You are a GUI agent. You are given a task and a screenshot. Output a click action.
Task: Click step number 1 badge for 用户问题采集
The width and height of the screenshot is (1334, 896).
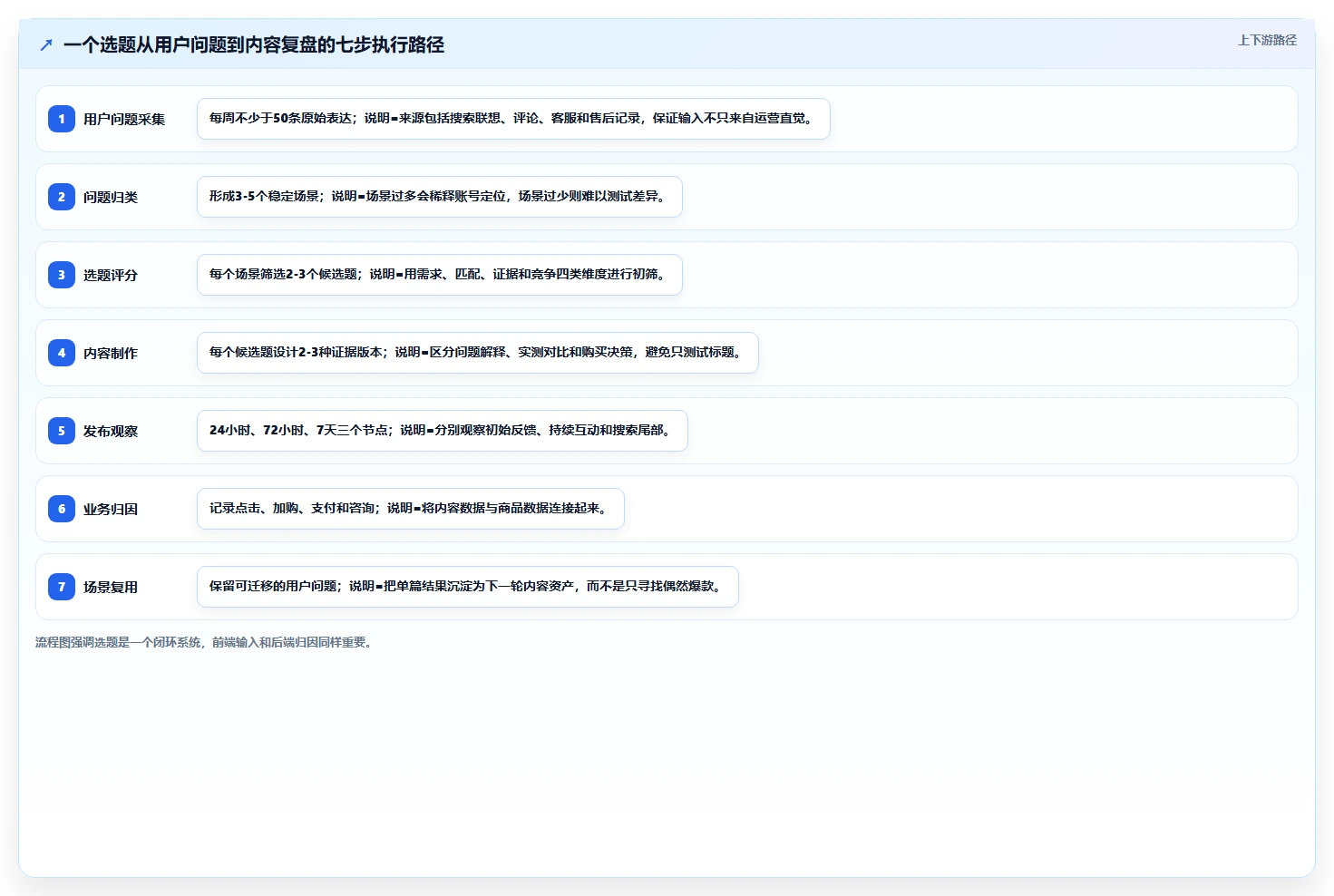tap(62, 119)
